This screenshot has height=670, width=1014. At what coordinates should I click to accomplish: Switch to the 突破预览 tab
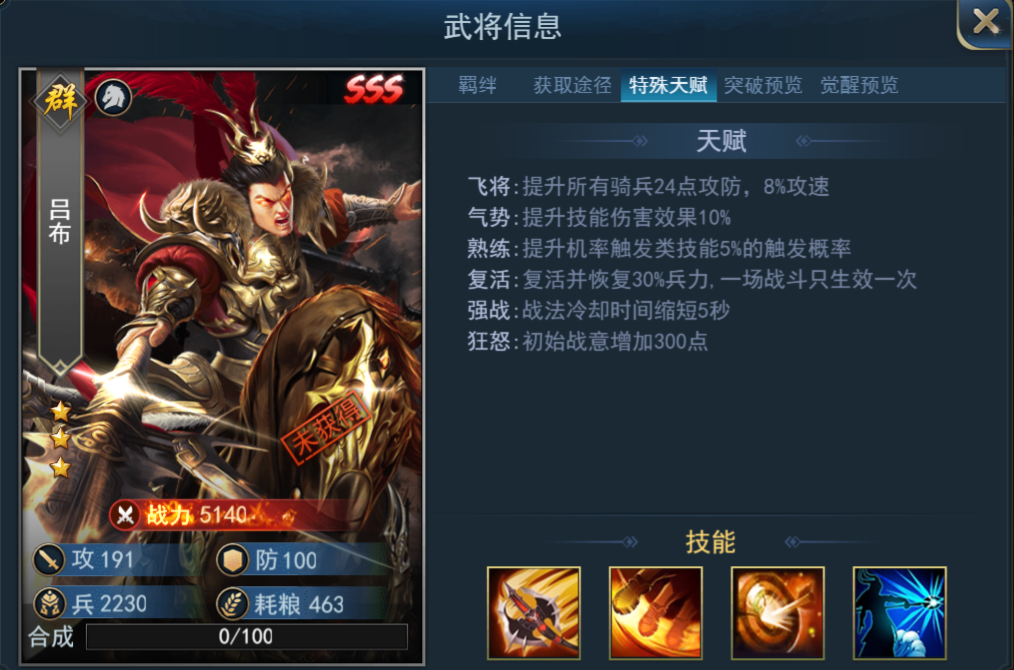point(763,85)
